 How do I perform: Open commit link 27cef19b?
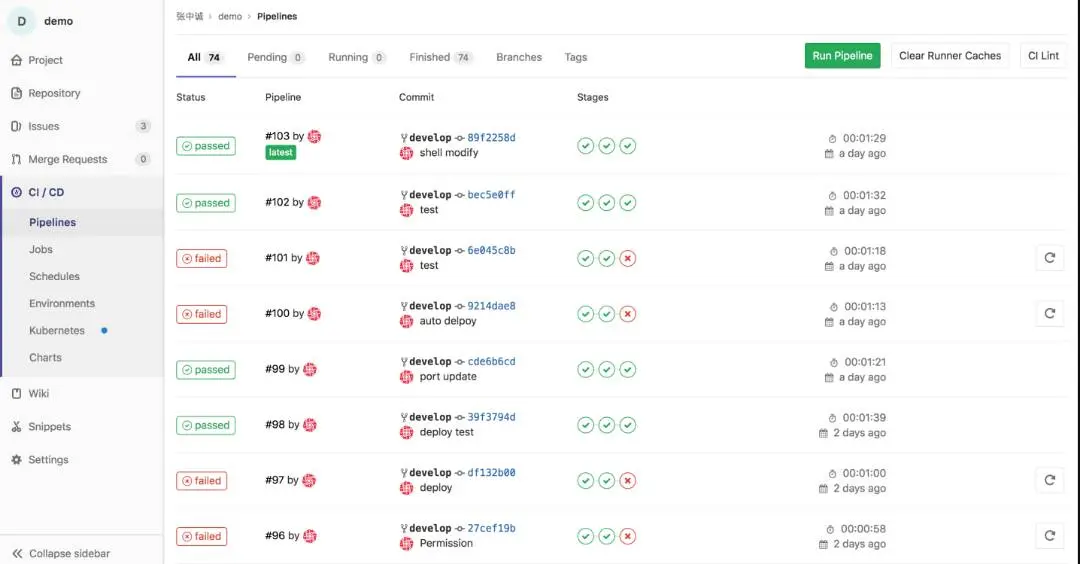[x=491, y=528]
